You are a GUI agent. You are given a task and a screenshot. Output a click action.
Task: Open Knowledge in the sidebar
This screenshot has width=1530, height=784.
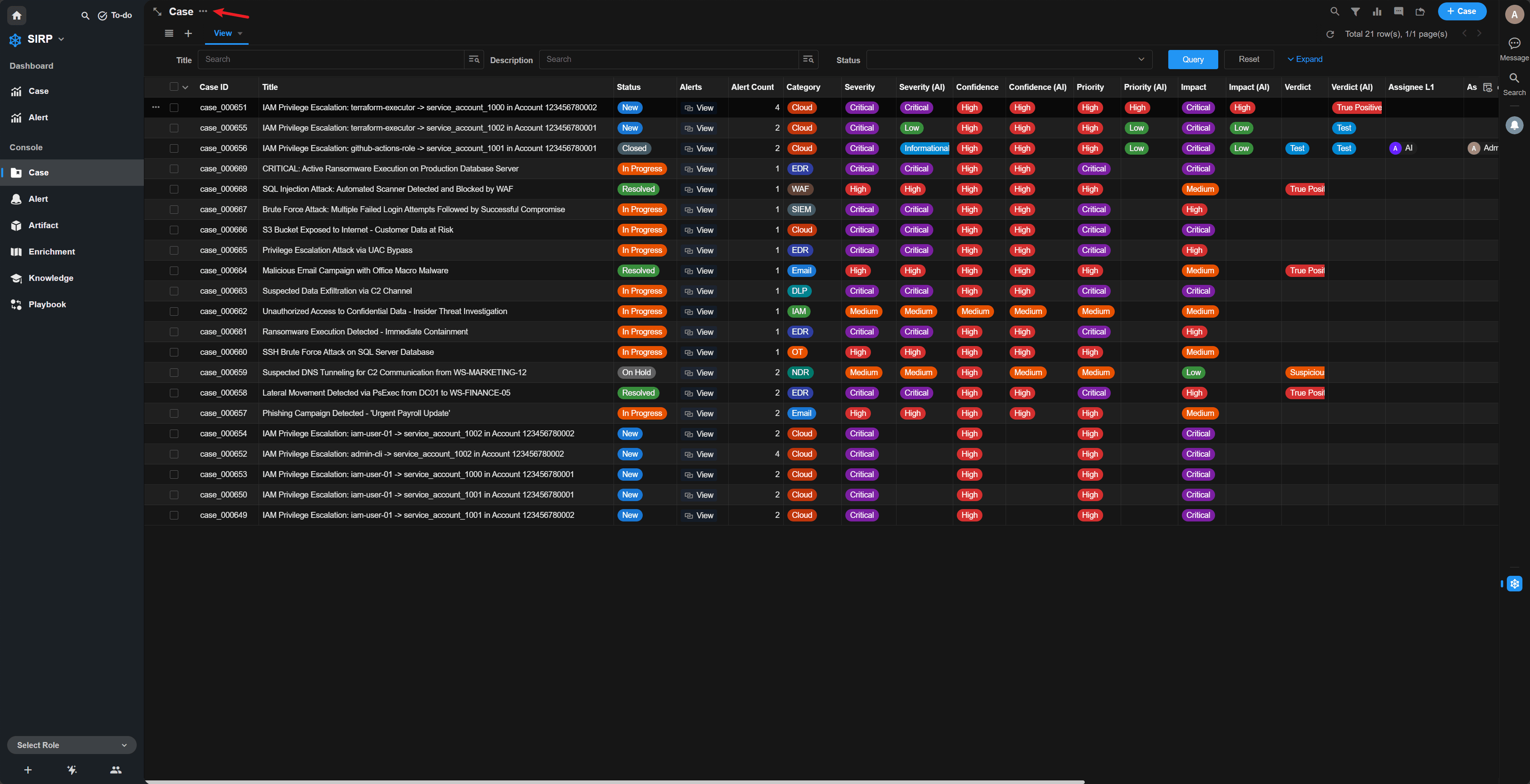72,278
